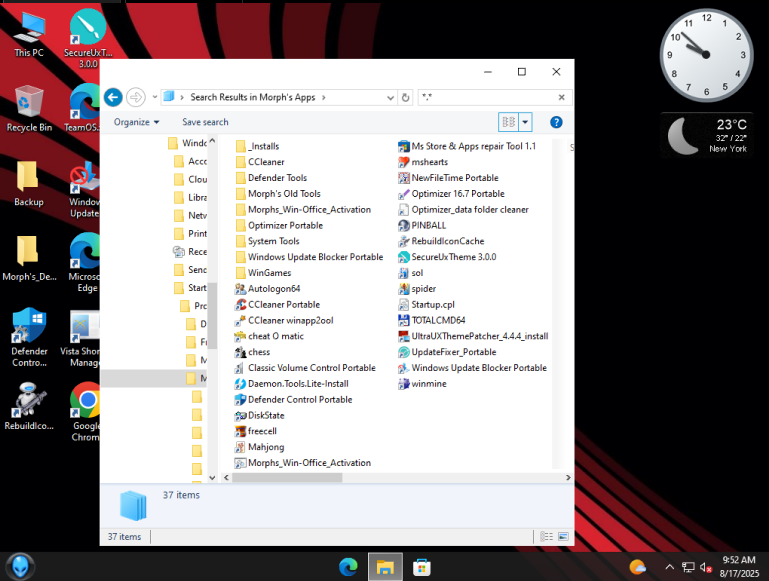Open the Start menu alien button
The height and width of the screenshot is (581, 769).
click(x=20, y=566)
